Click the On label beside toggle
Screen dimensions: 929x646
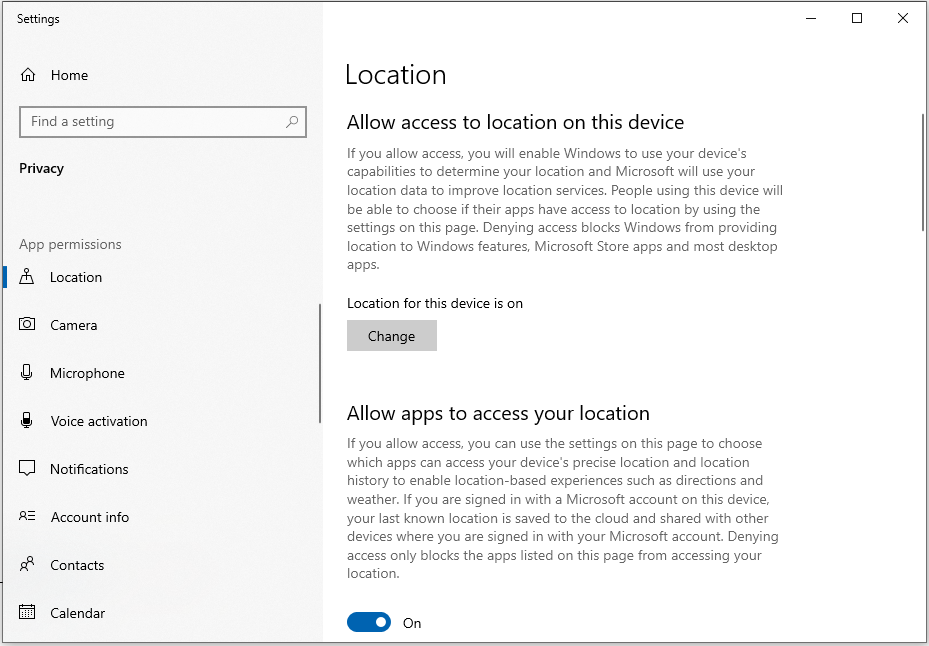click(x=412, y=623)
